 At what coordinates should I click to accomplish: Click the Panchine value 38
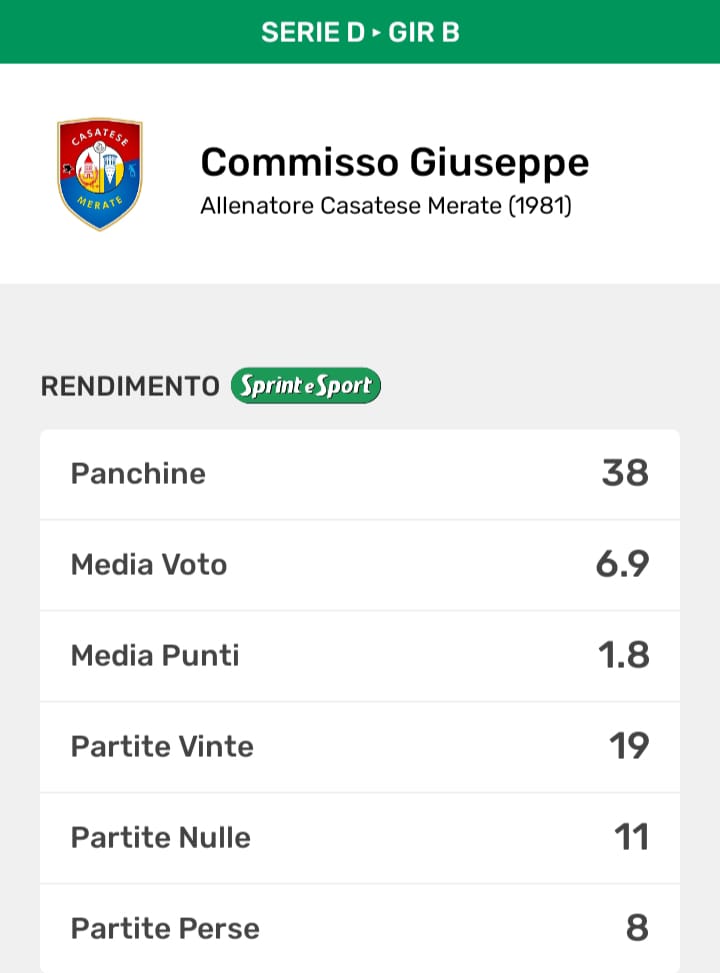point(625,473)
